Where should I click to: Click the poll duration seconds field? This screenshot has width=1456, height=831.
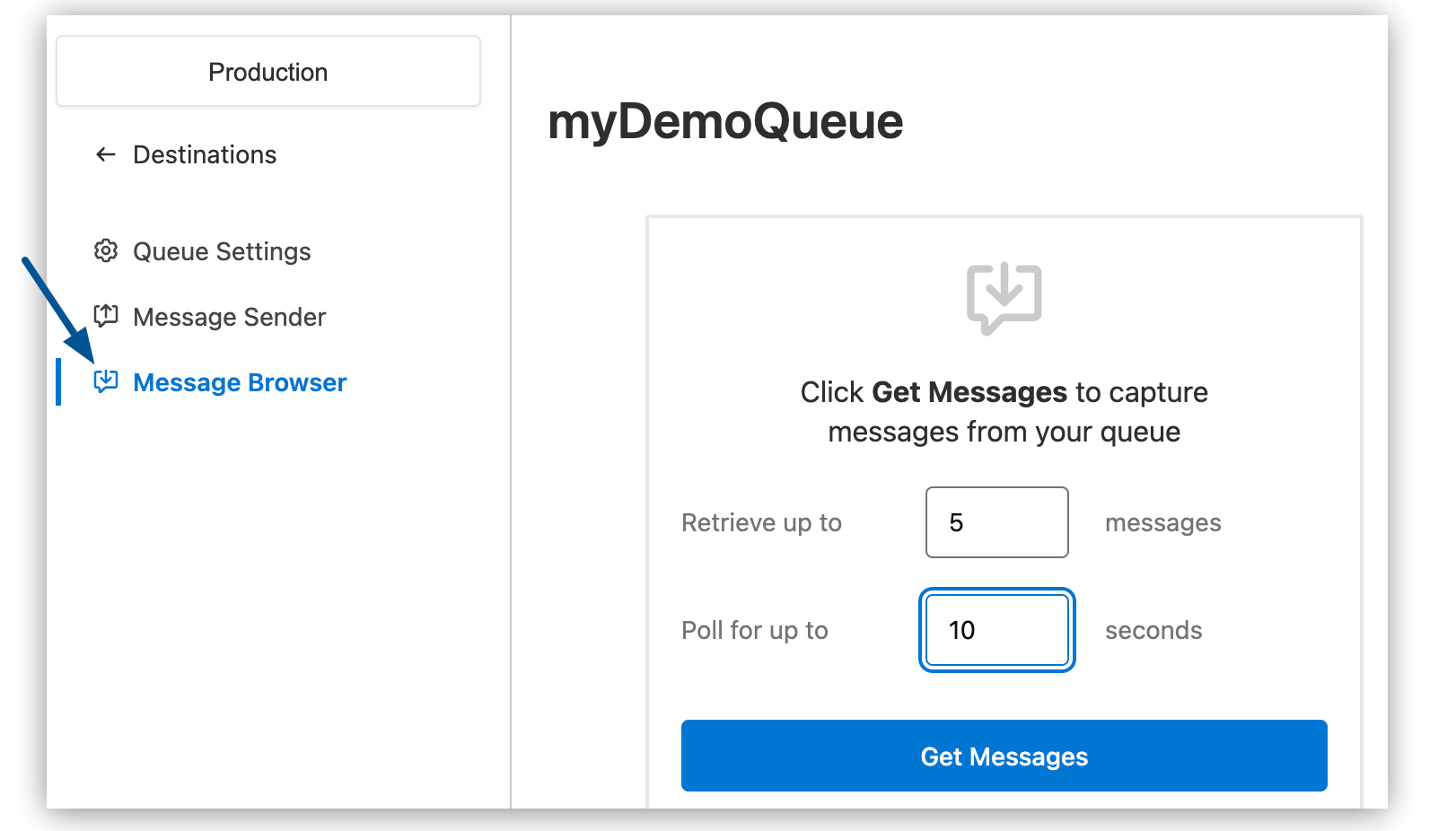[x=996, y=630]
